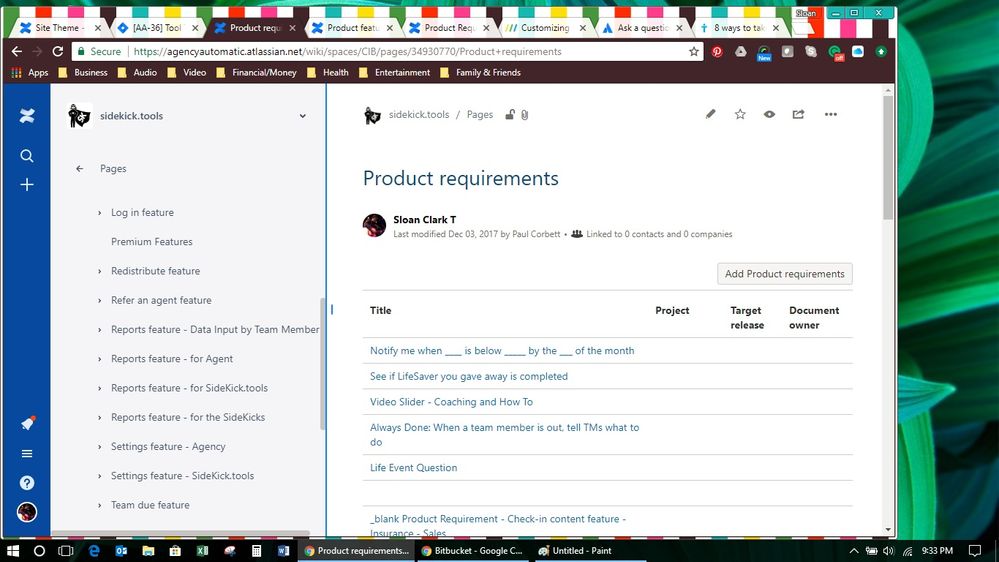Image resolution: width=999 pixels, height=562 pixels.
Task: Switch to Customizing browser tab
Action: click(x=545, y=27)
